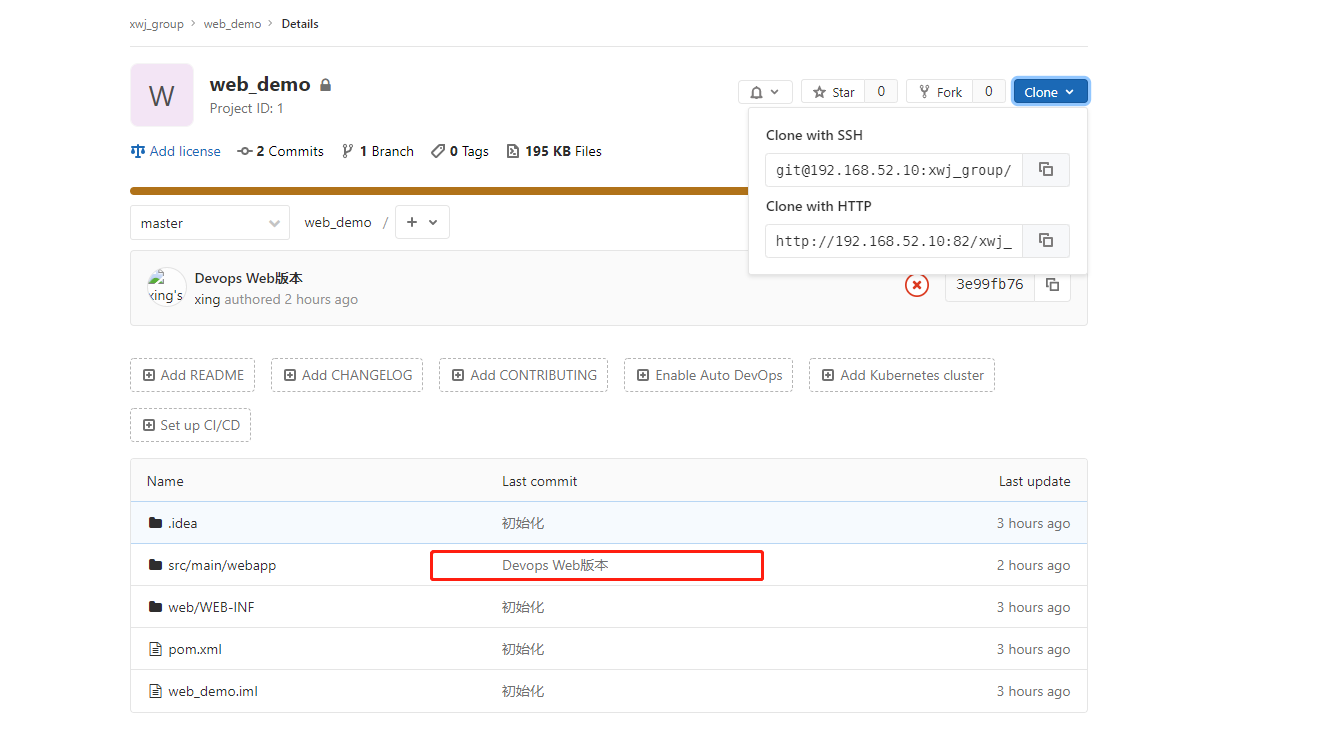Open the web/WEB-INF folder
Viewport: 1323px width, 737px height.
[211, 607]
